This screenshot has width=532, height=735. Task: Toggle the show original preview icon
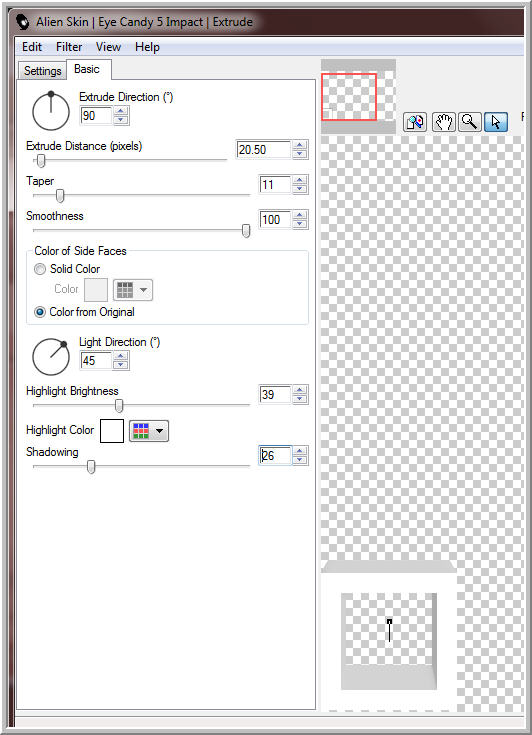point(415,122)
